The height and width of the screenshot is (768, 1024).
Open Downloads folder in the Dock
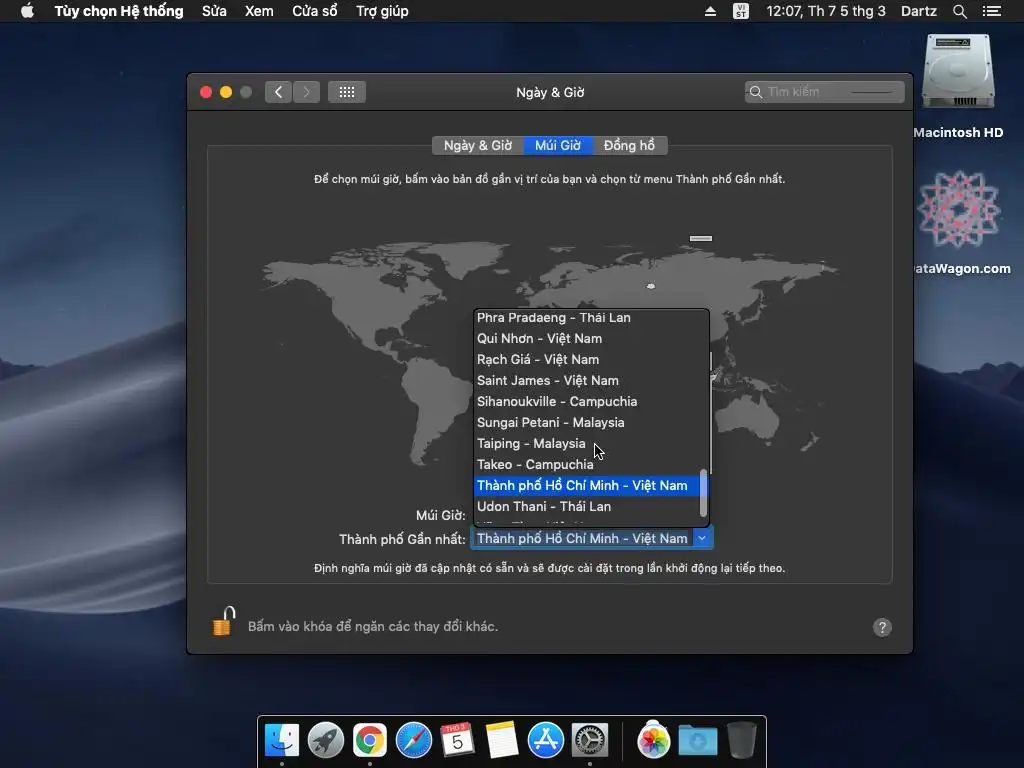(x=697, y=741)
